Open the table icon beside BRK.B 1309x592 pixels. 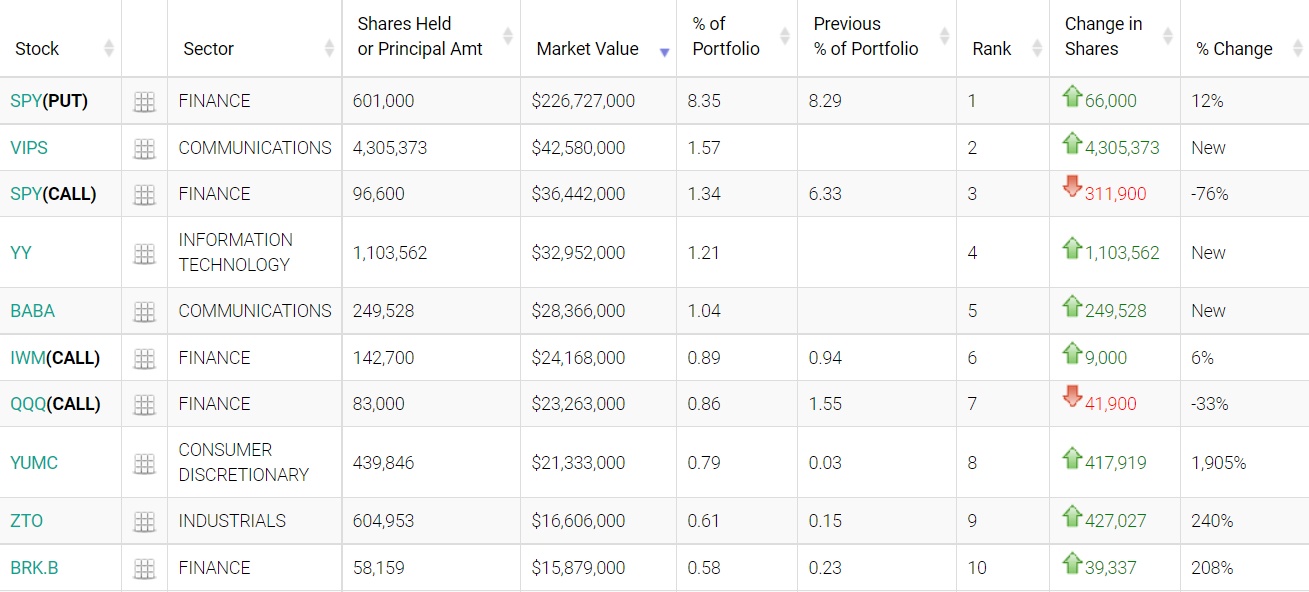pos(144,568)
